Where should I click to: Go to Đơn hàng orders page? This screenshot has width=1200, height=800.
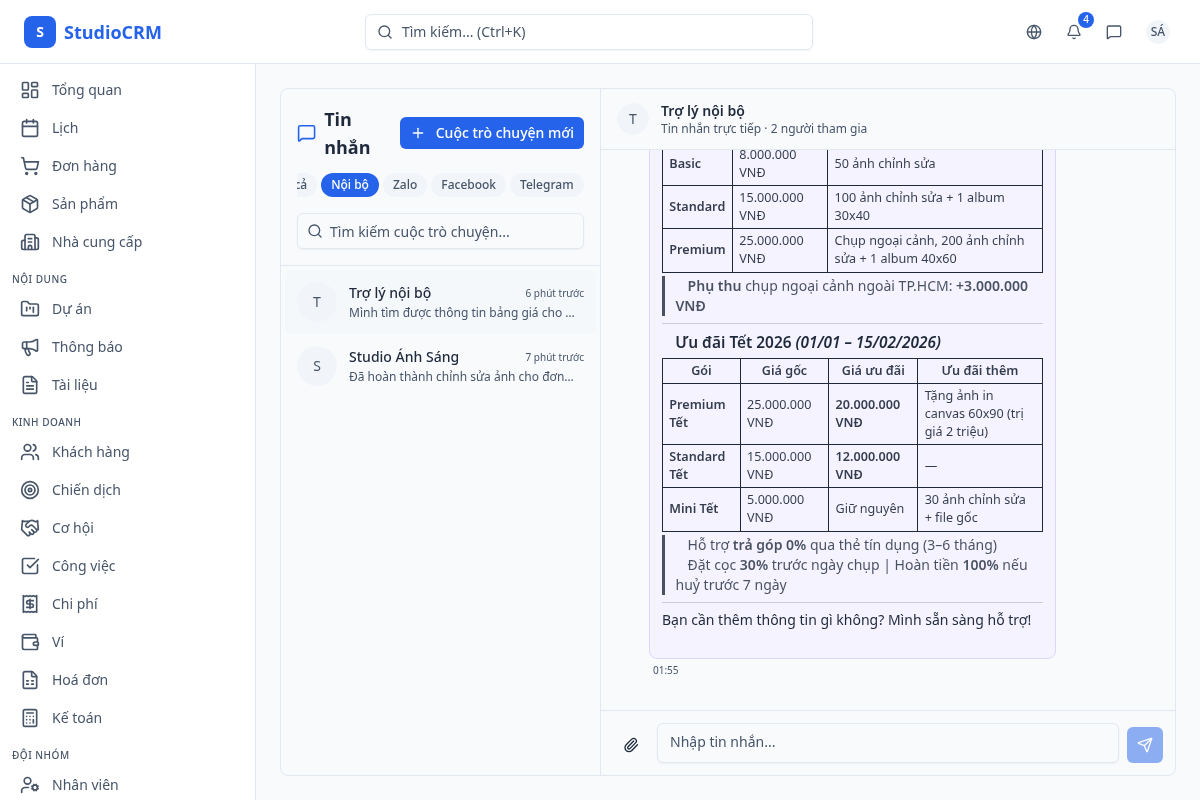84,166
